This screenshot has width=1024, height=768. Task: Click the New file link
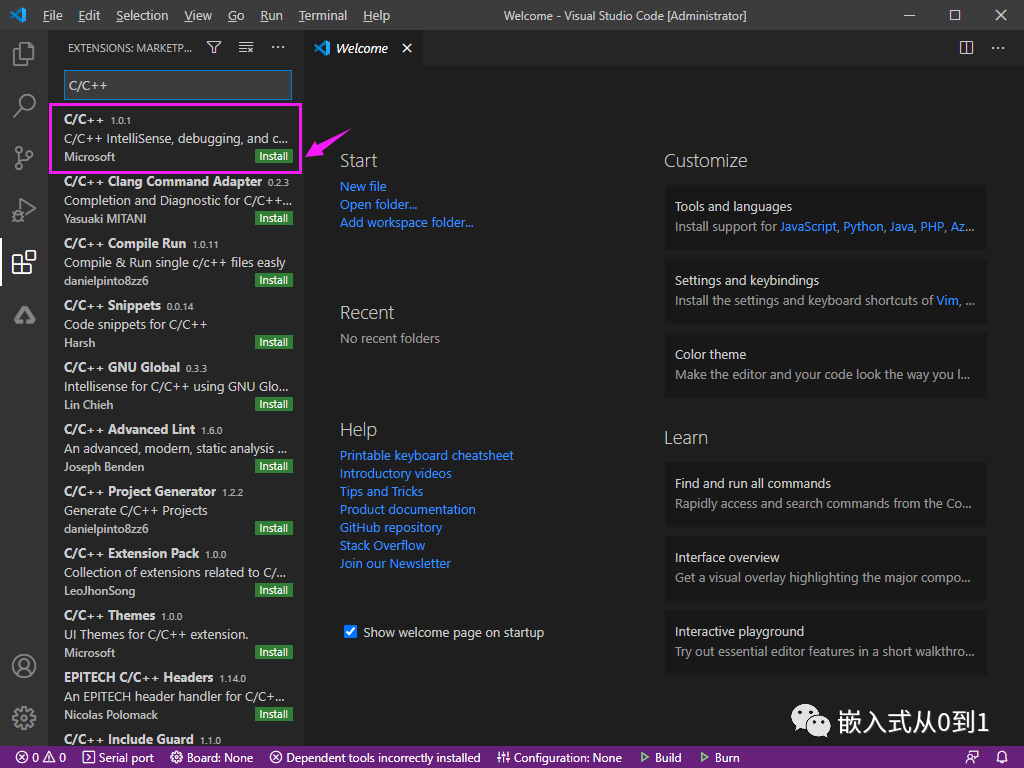tap(363, 186)
